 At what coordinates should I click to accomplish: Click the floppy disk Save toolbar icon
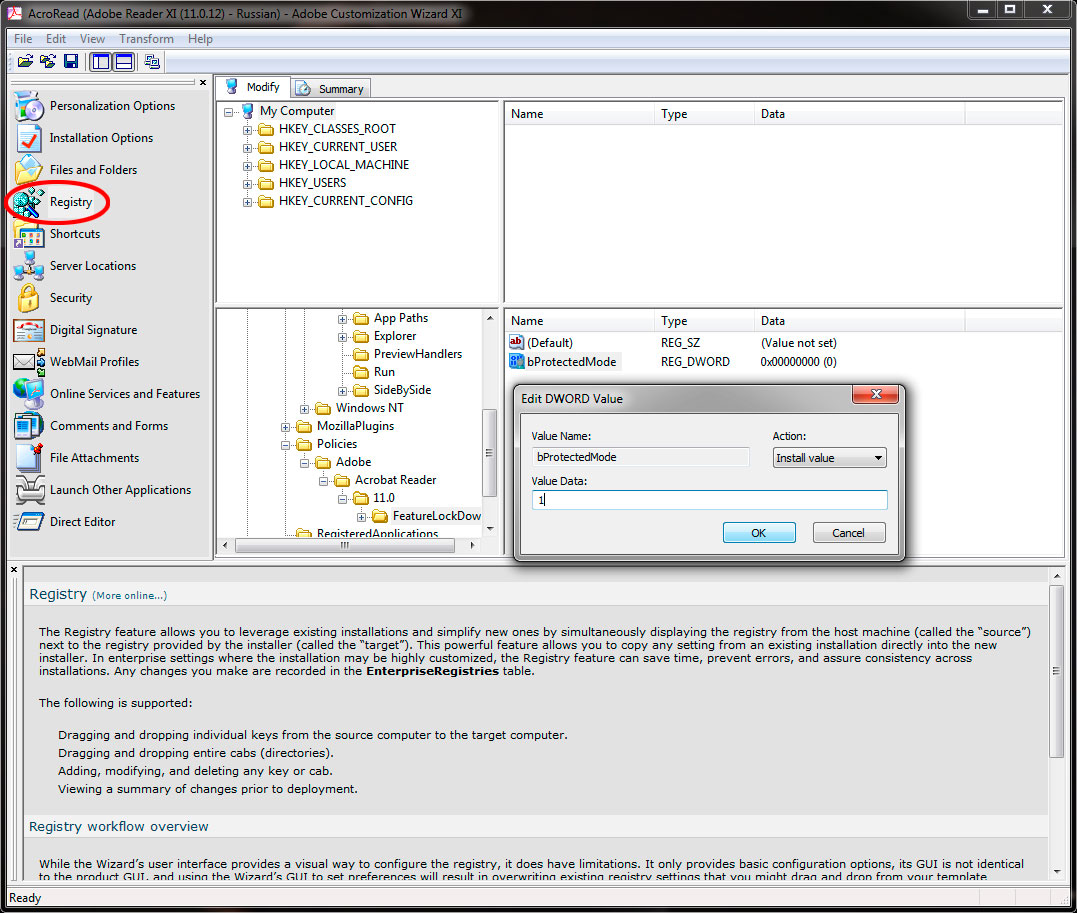click(x=71, y=61)
